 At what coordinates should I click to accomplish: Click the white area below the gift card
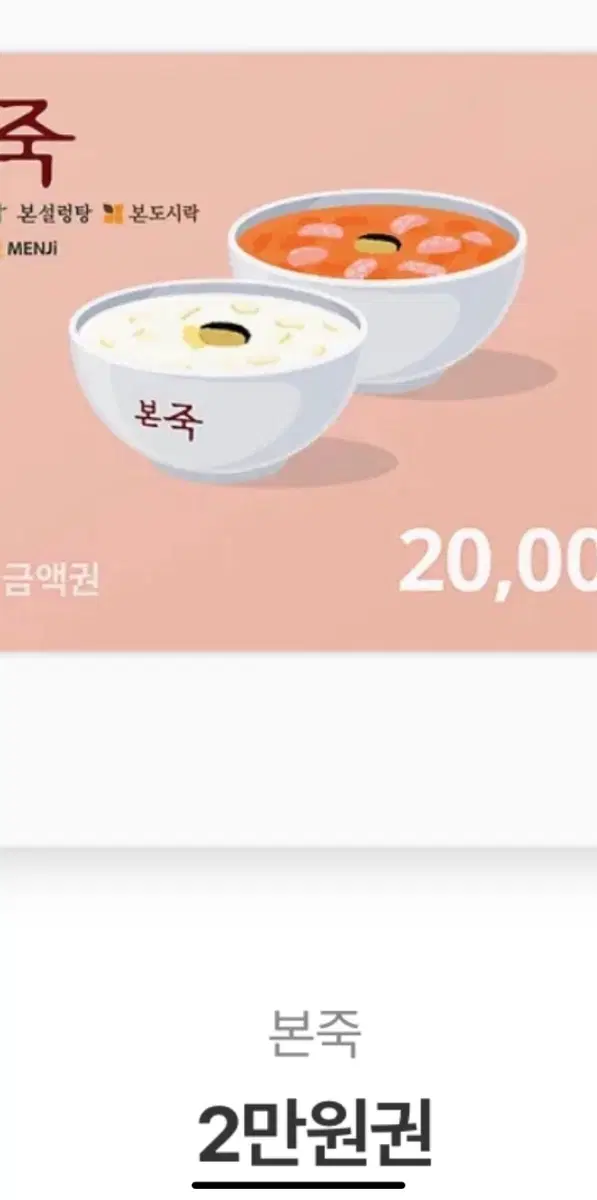click(298, 748)
